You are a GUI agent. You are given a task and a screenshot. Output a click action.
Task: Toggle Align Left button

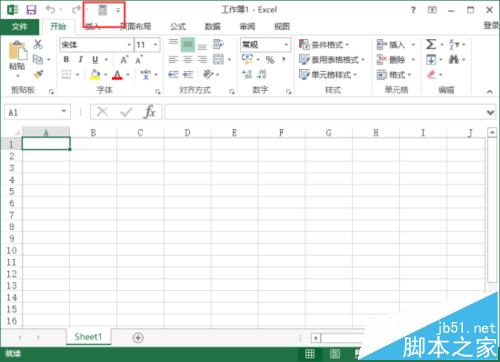(x=173, y=60)
